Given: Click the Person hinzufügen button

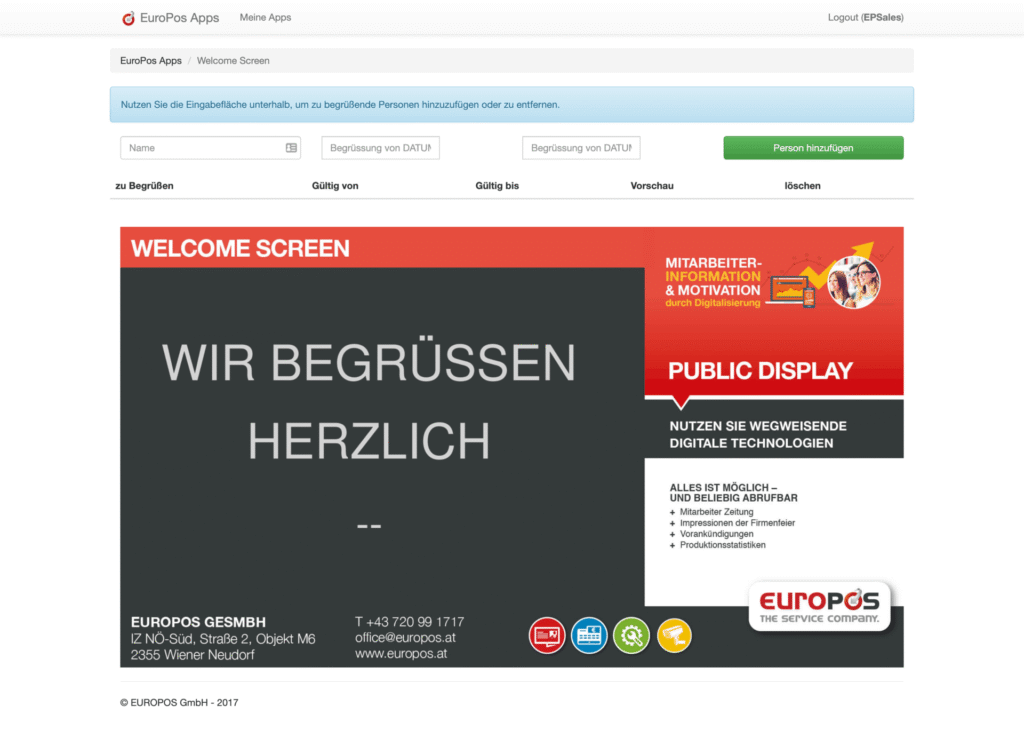Looking at the screenshot, I should (813, 148).
